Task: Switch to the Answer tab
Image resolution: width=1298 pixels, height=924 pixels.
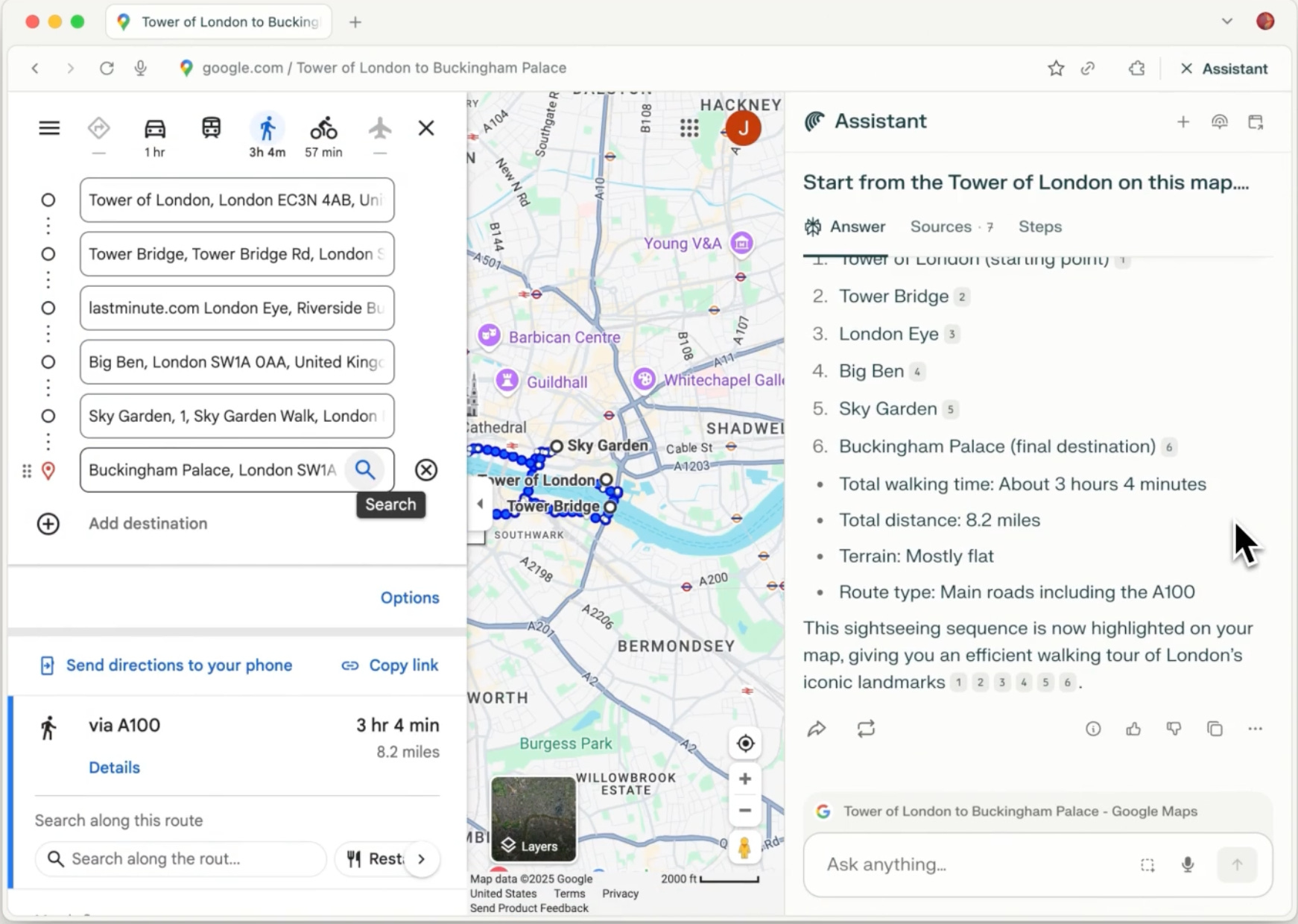Action: coord(845,227)
